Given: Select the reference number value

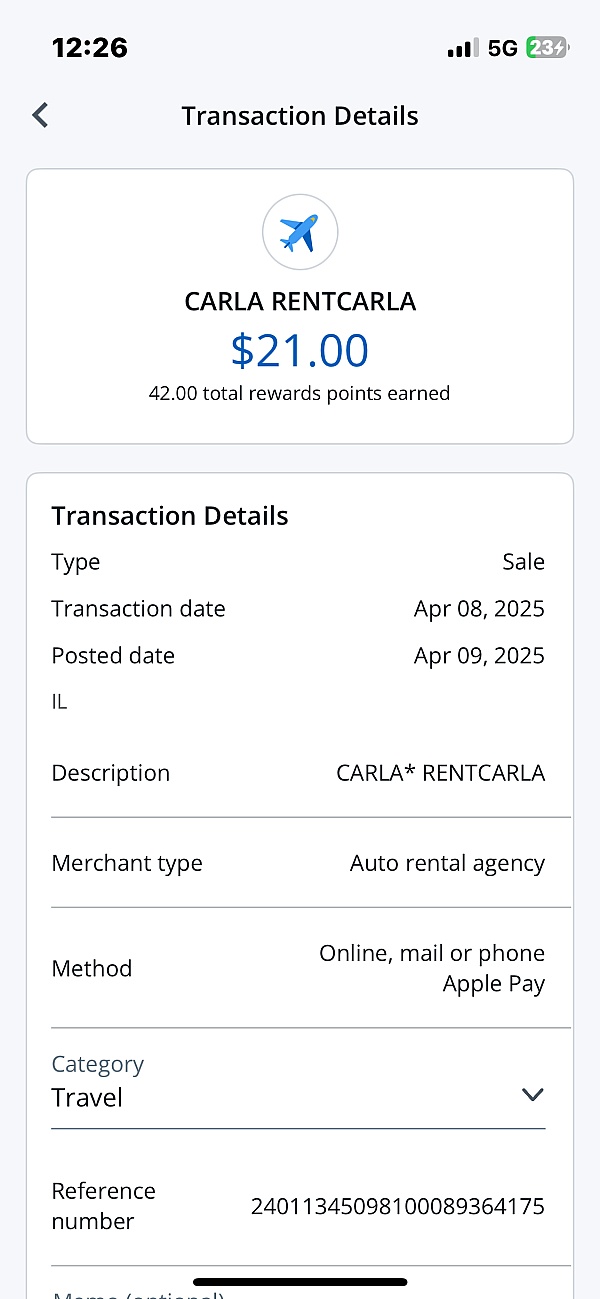Looking at the screenshot, I should click(x=397, y=1206).
